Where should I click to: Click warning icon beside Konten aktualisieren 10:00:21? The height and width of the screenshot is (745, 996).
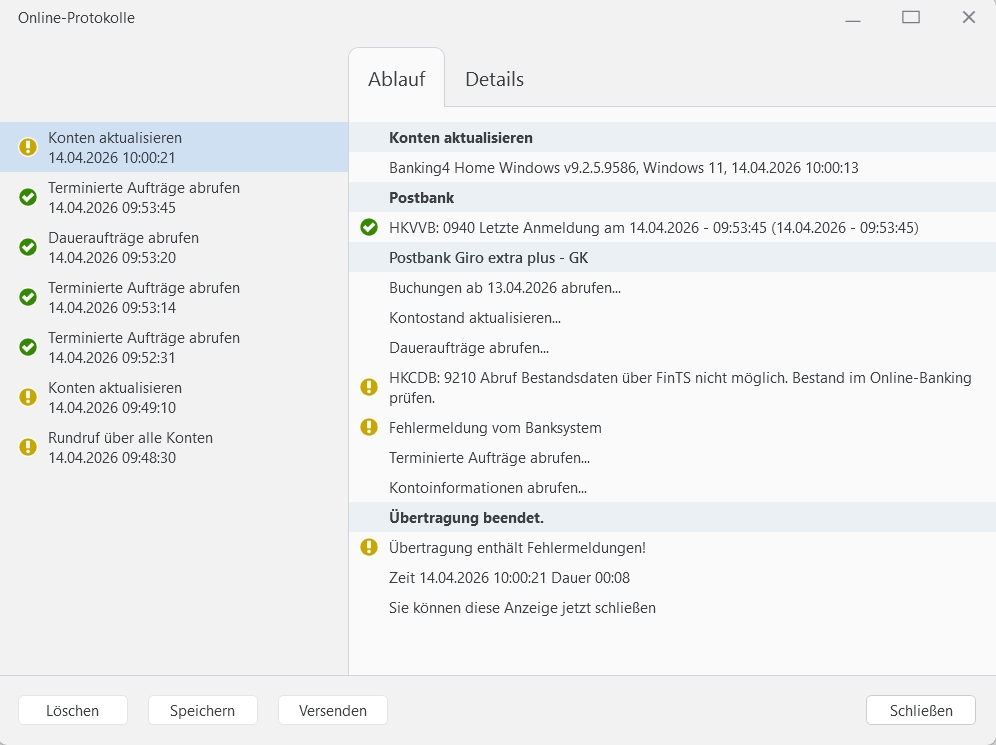(28, 147)
